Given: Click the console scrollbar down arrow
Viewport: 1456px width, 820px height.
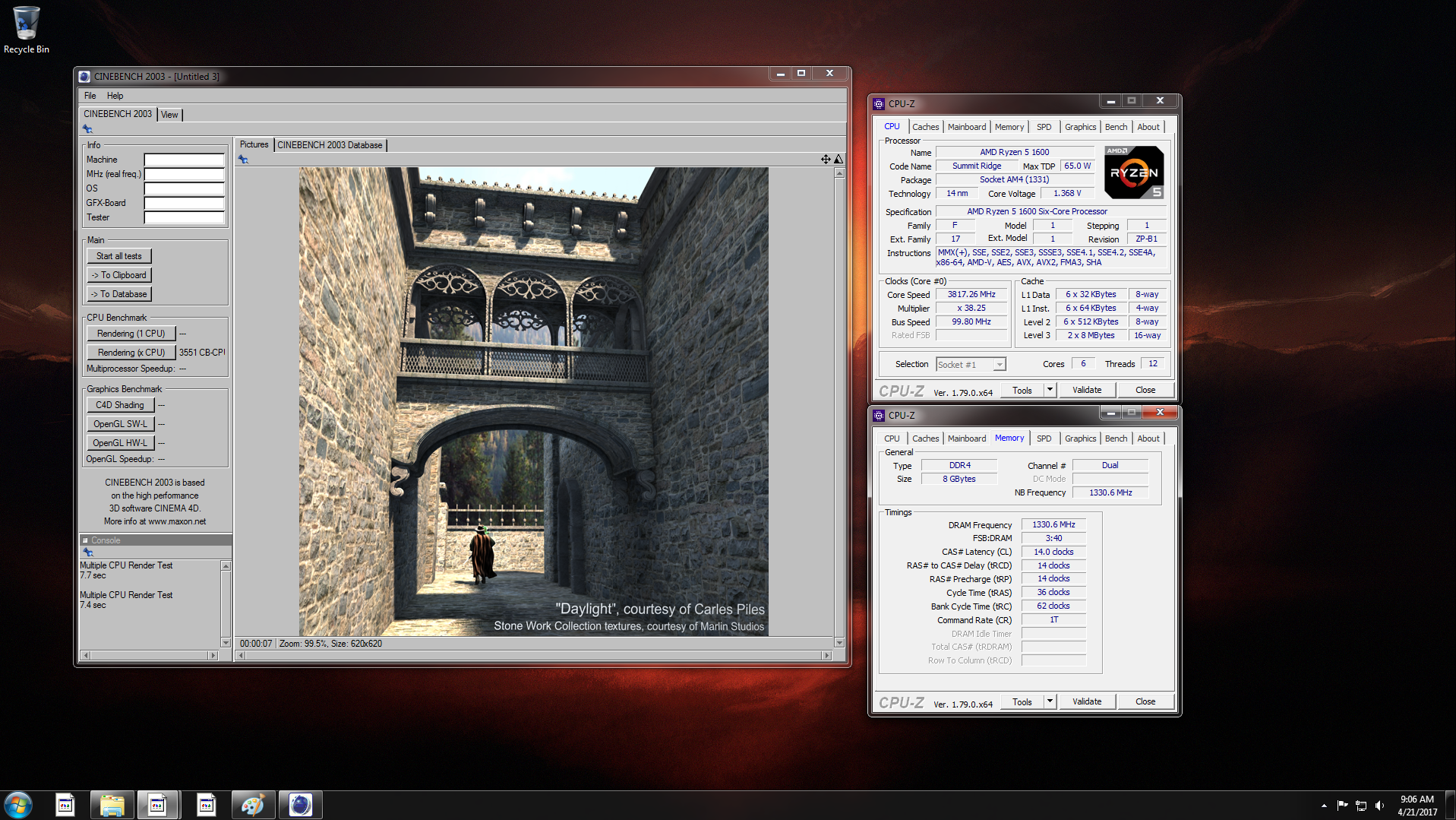Looking at the screenshot, I should click(x=226, y=642).
